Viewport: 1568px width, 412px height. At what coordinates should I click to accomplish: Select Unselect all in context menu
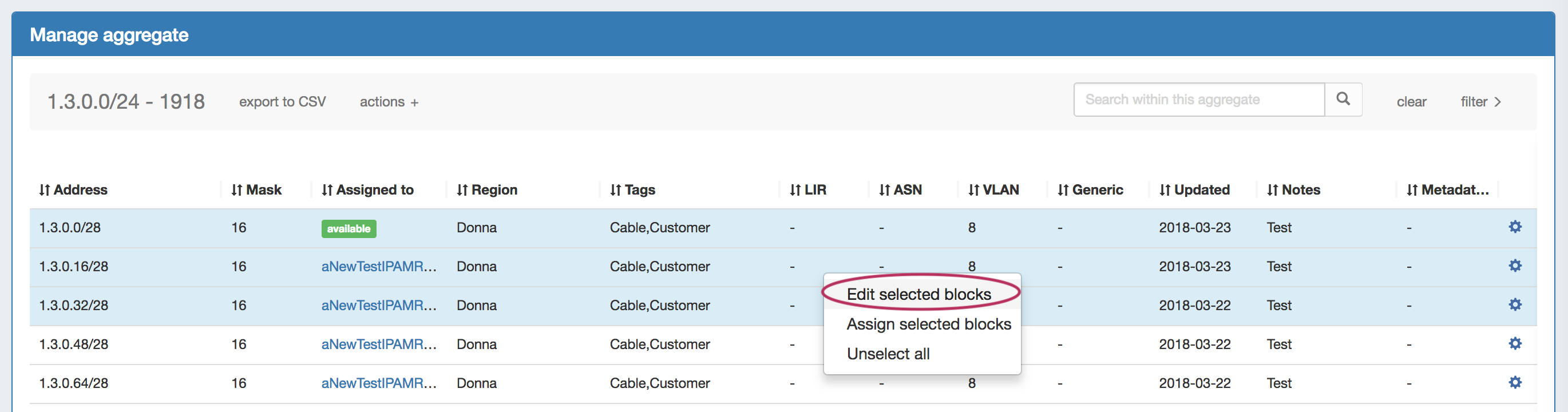tap(888, 354)
